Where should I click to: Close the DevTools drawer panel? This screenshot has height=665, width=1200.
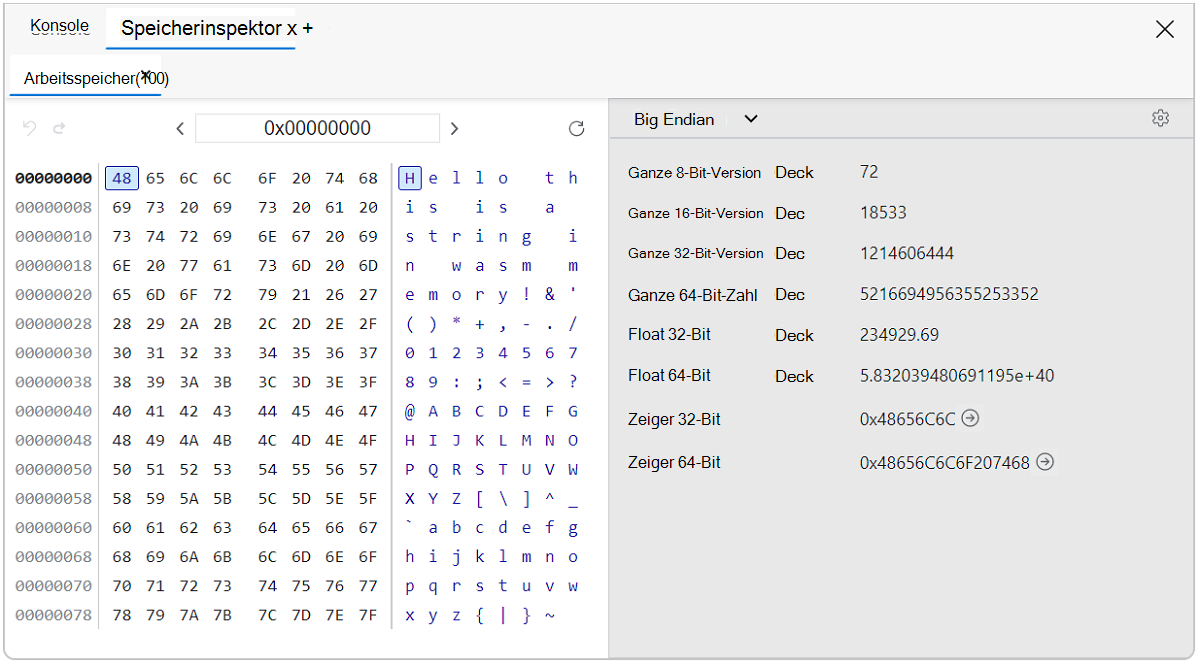[x=1165, y=29]
